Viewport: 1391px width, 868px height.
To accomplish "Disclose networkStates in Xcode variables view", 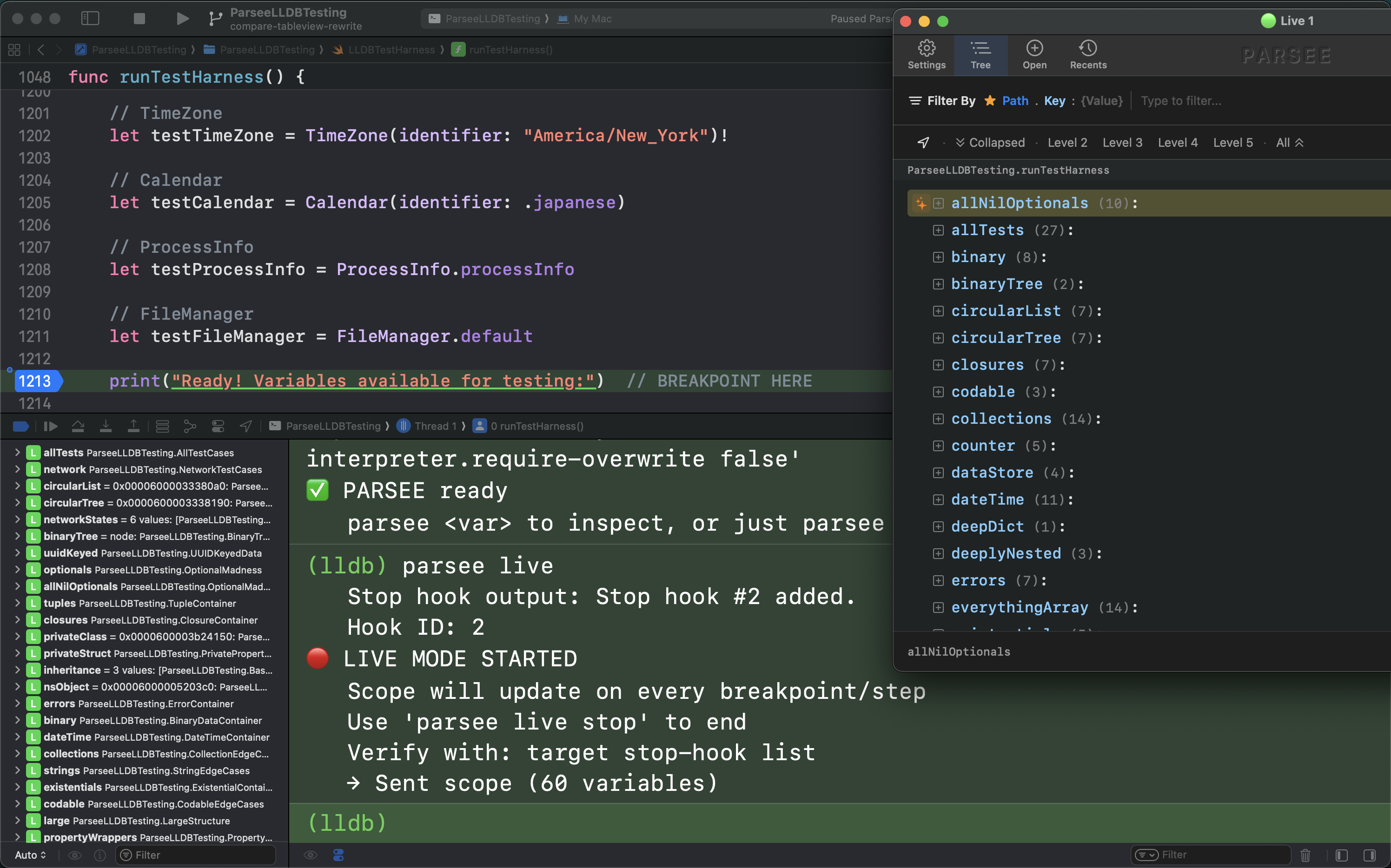I will click(x=17, y=519).
